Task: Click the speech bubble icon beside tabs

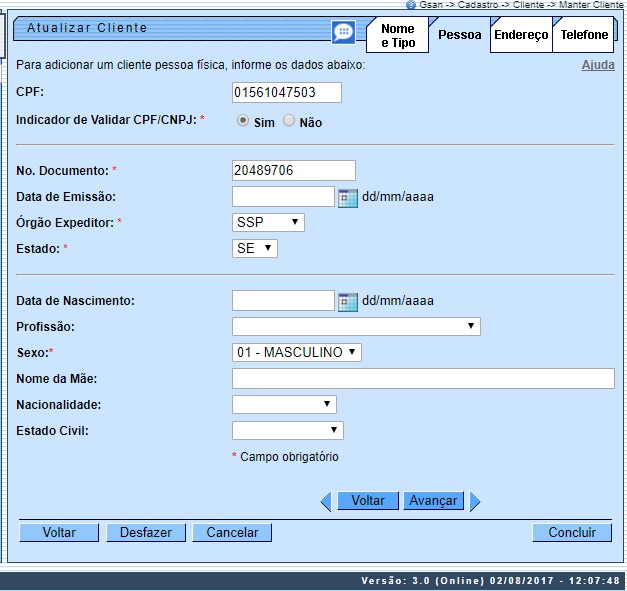Action: (x=343, y=32)
